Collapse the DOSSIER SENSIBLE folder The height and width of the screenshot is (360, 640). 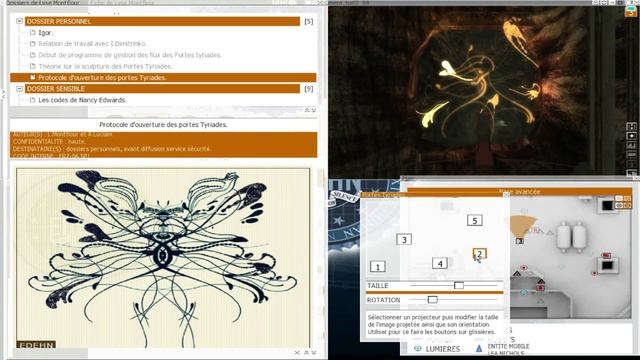[x=19, y=88]
